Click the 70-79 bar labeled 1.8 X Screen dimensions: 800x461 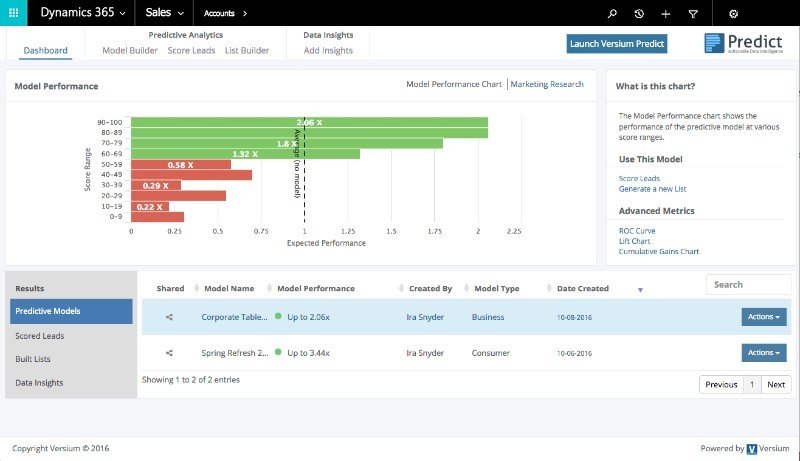pos(287,144)
